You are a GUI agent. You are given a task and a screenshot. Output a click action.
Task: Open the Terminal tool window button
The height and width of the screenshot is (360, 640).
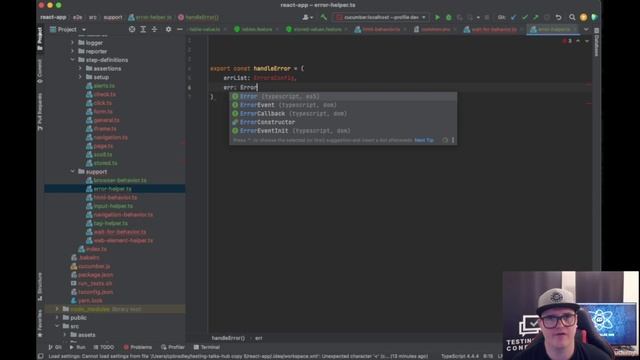pyautogui.click(x=207, y=347)
